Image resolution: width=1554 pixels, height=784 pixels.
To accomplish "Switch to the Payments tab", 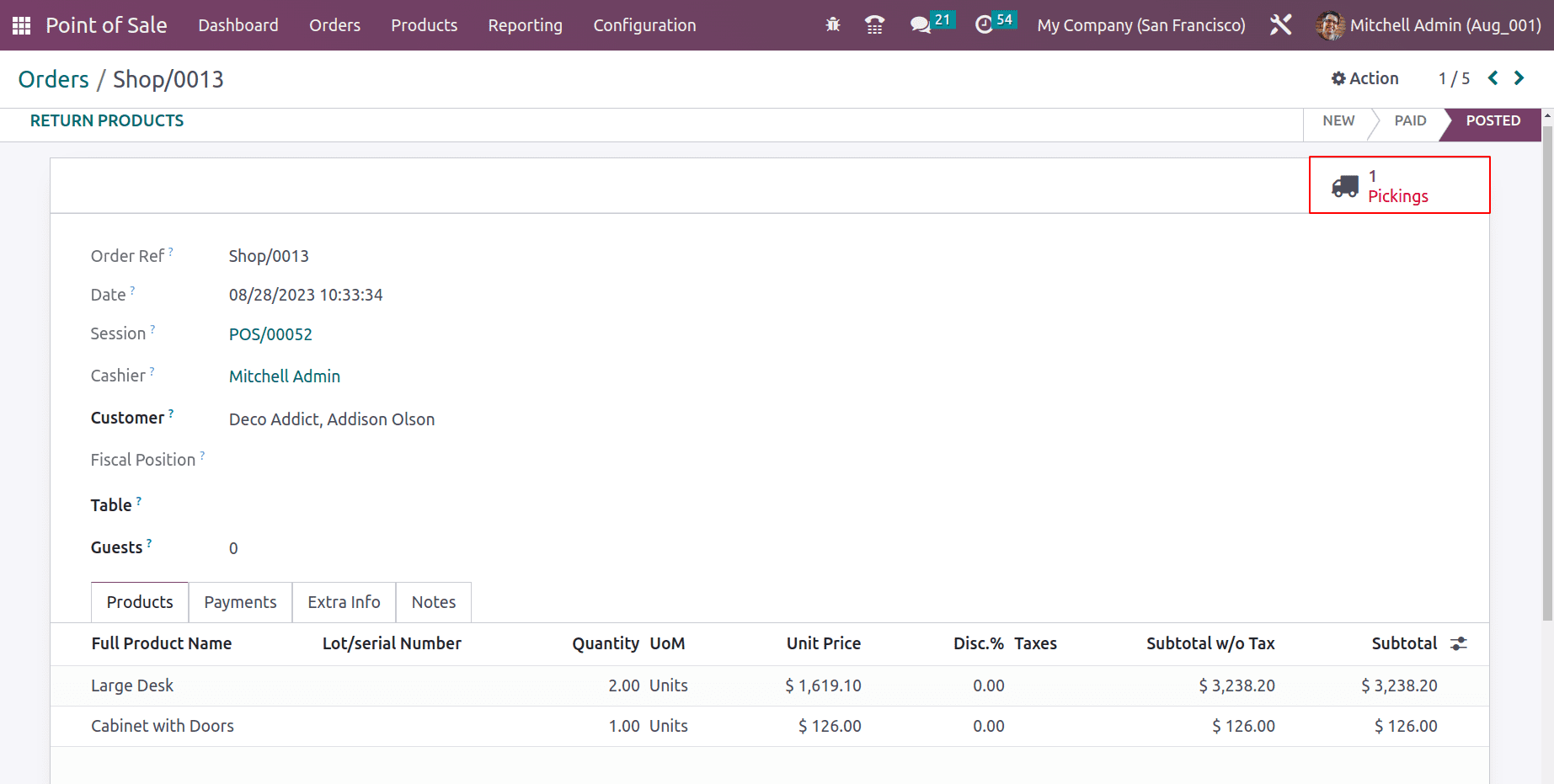I will [240, 602].
